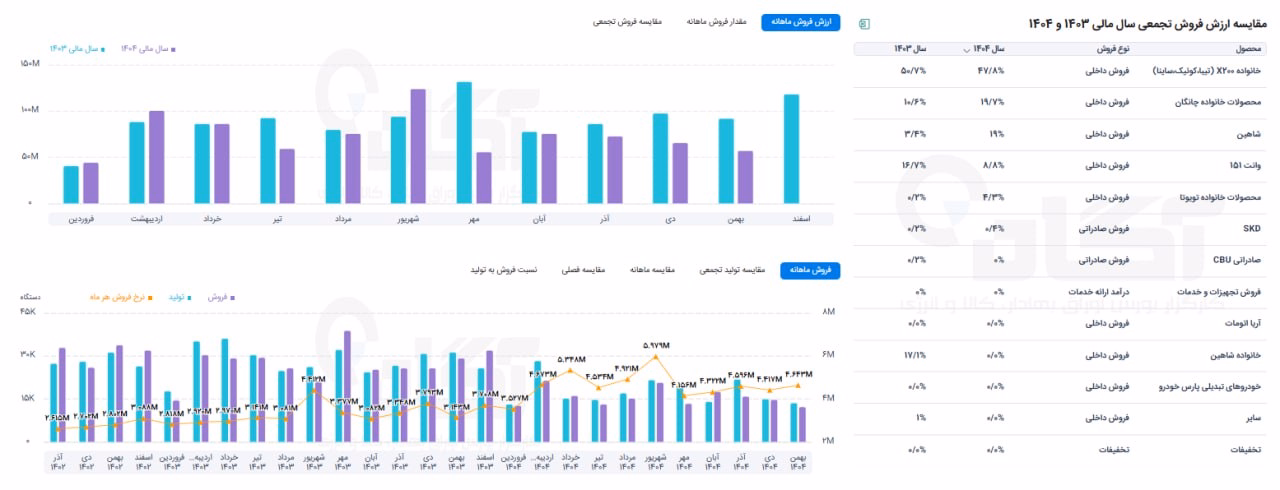1280x490 pixels.
Task: Click the تخفیفات product cell
Action: coord(1245,449)
